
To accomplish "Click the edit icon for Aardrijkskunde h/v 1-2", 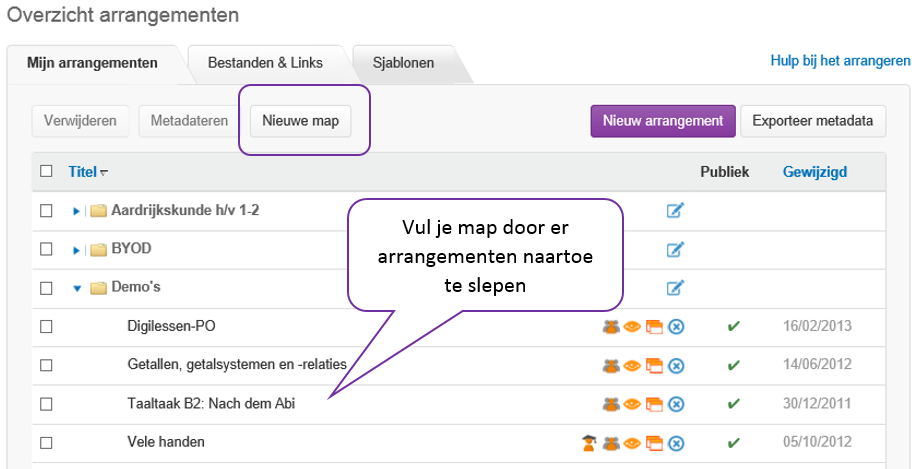I will pos(675,210).
